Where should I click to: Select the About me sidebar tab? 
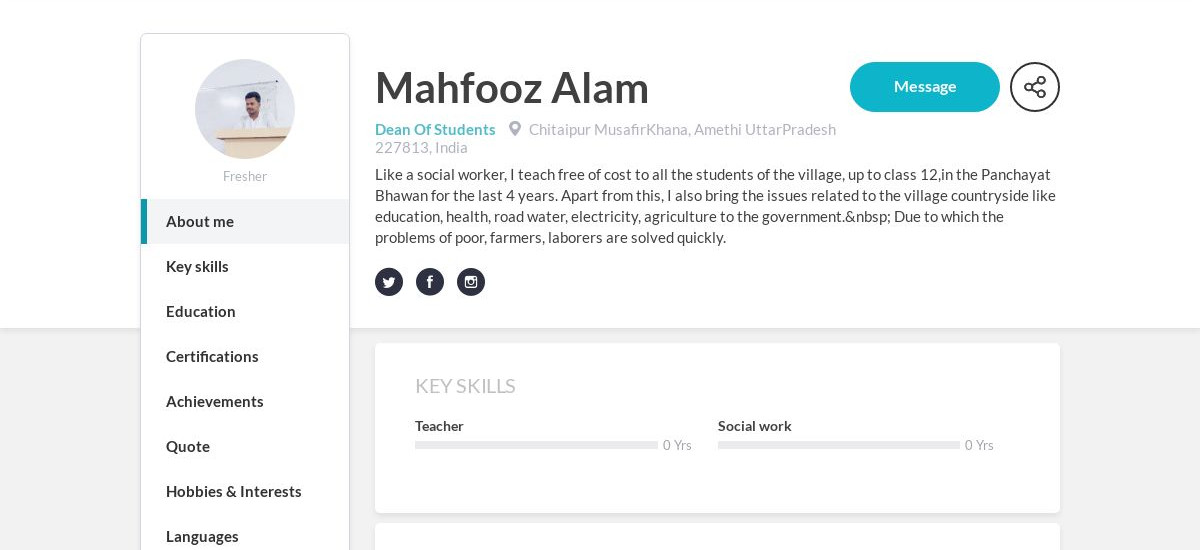pos(245,221)
